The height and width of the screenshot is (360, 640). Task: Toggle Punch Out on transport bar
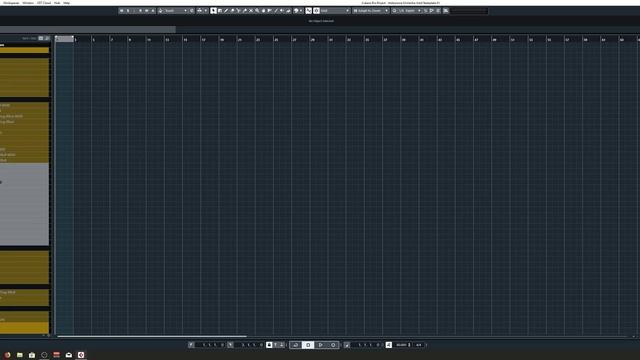pos(282,345)
